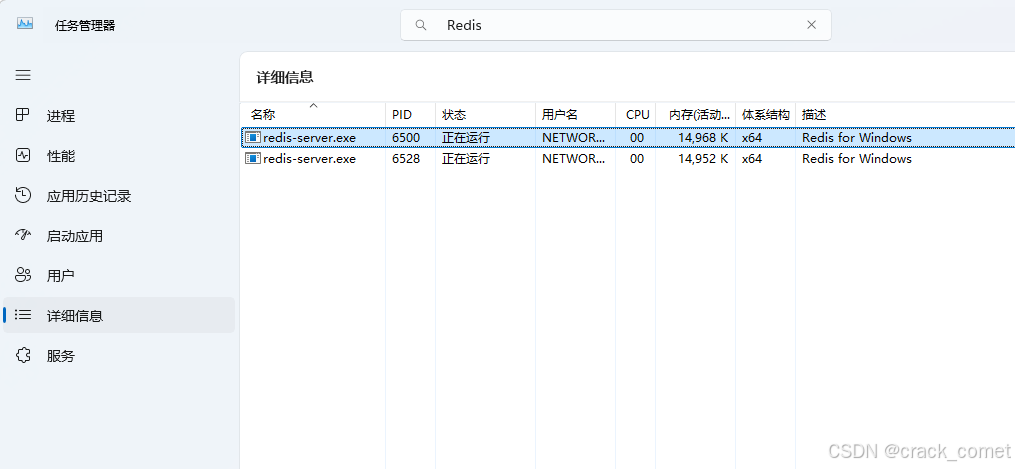Image resolution: width=1015 pixels, height=469 pixels.
Task: Open the 启动应用 page icon
Action: (23, 235)
